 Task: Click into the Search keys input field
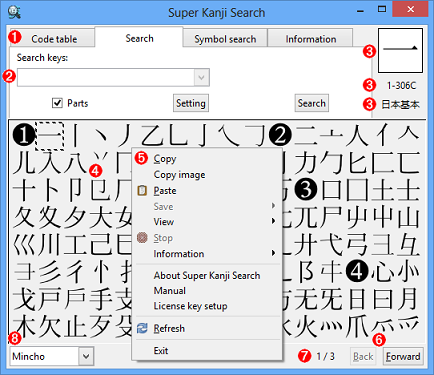[106, 78]
